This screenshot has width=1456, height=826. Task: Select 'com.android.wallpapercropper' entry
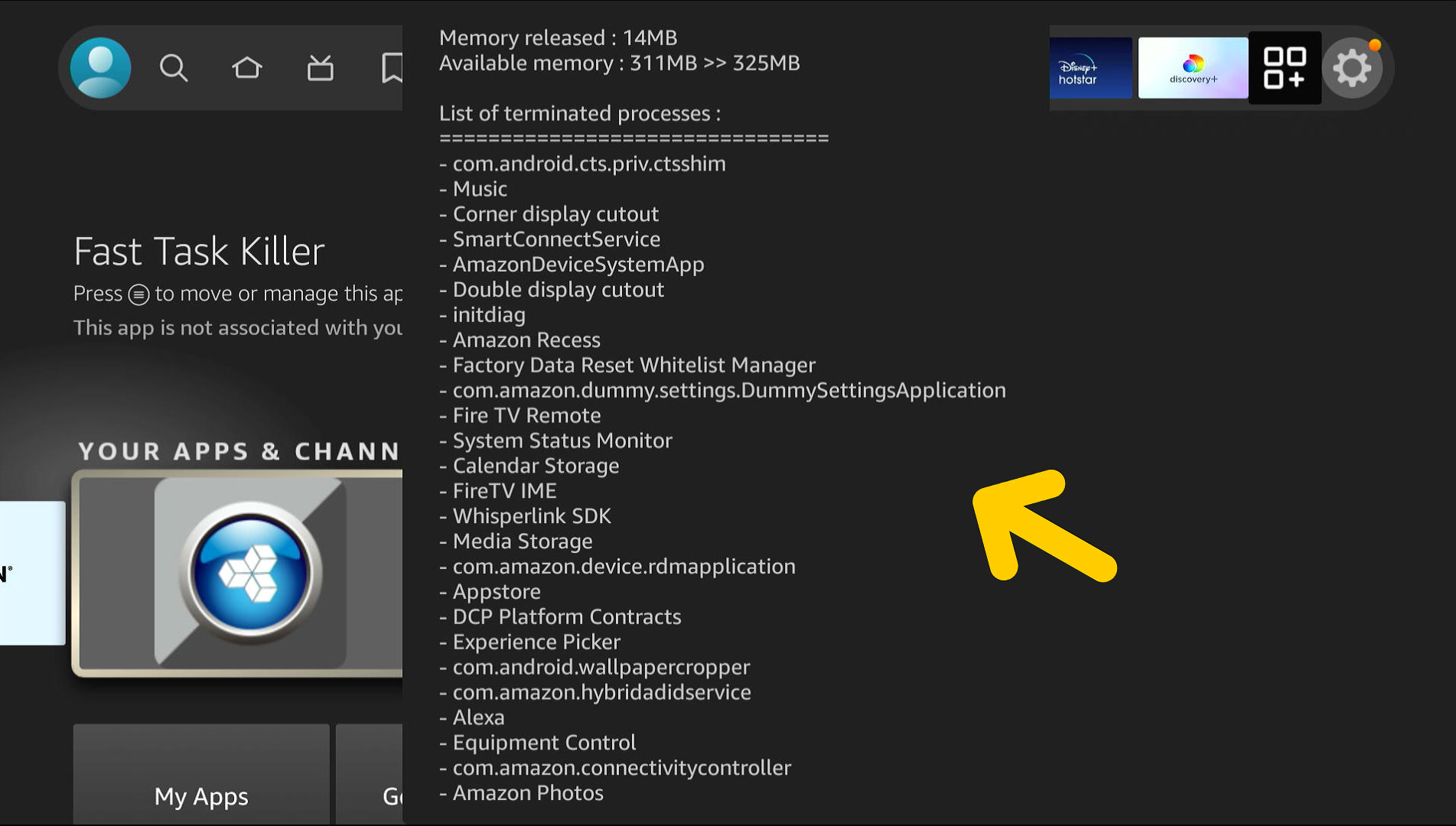(x=594, y=668)
